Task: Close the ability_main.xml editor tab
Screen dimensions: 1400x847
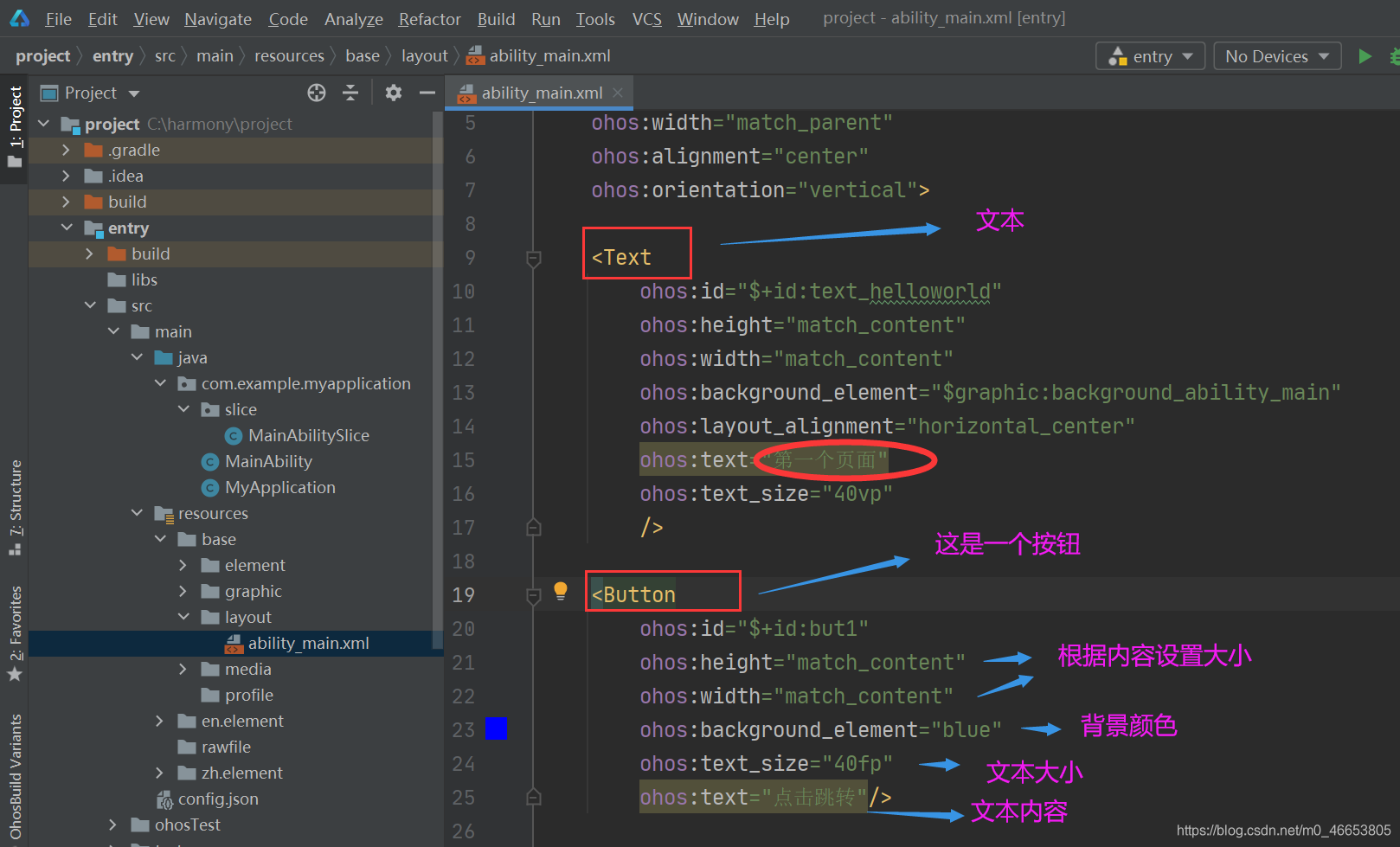Action: (618, 93)
